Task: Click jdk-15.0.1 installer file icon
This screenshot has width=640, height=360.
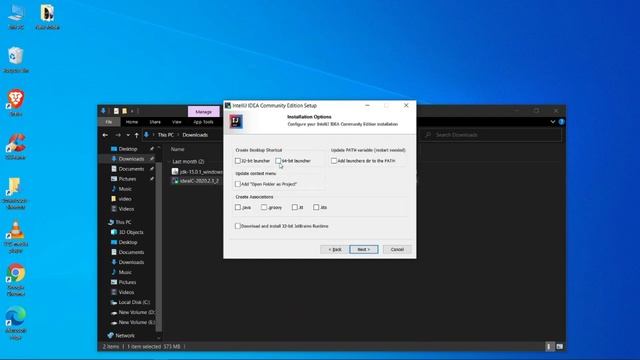Action: point(175,172)
